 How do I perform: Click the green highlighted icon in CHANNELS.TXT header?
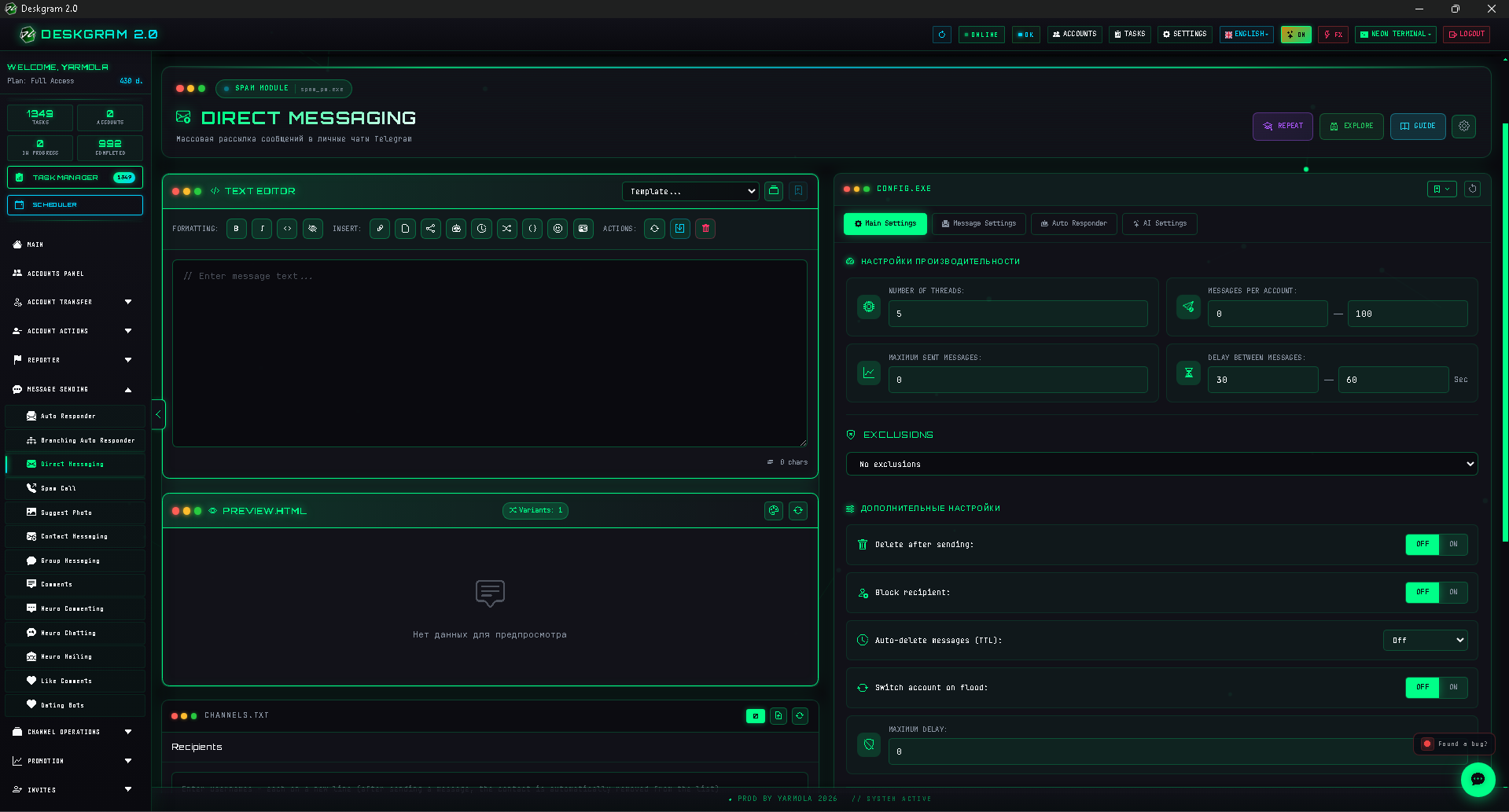tap(756, 716)
